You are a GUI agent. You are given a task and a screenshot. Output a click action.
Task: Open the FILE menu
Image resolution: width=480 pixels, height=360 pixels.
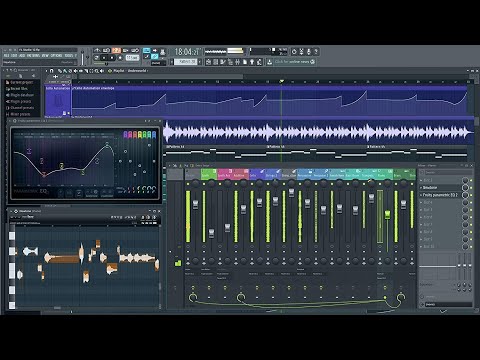coord(6,56)
